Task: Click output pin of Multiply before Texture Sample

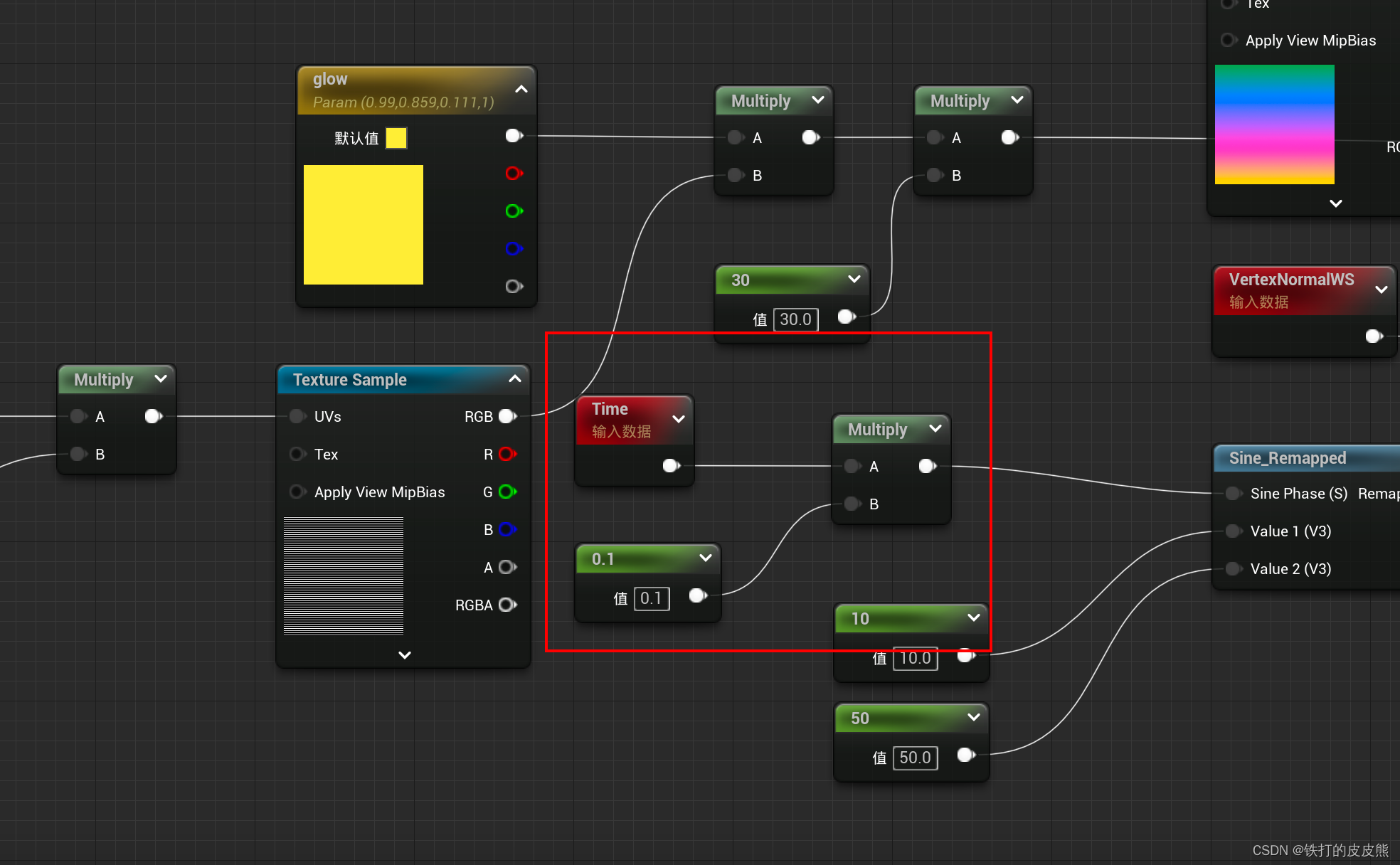Action: [x=153, y=417]
